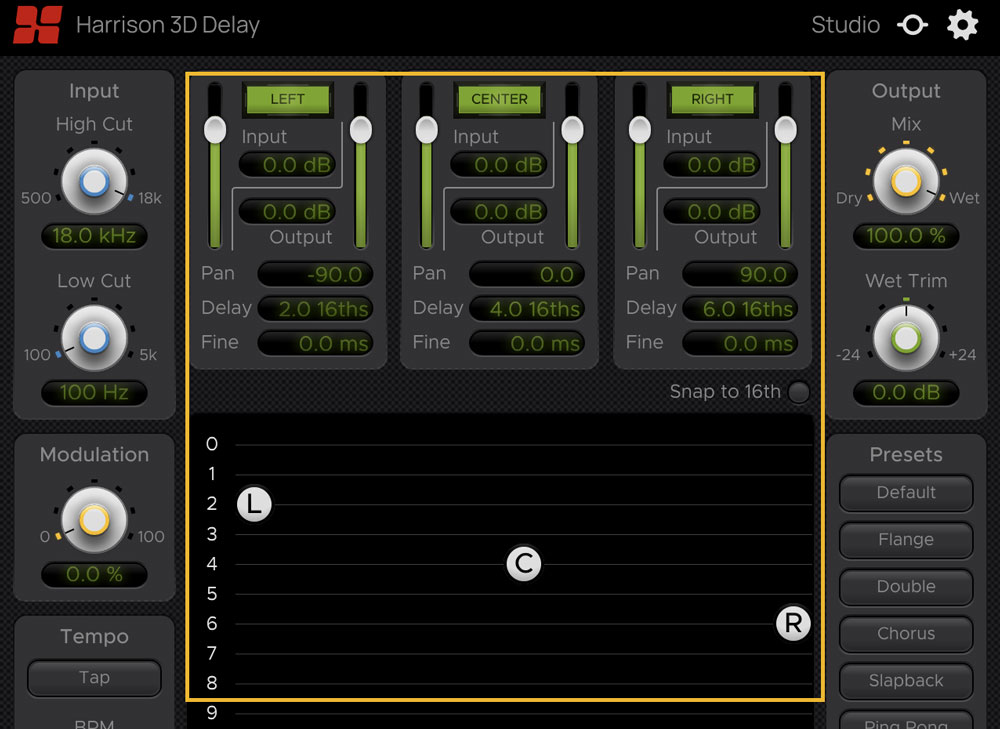Click the Wet Trim knob
Viewport: 1000px width, 729px height.
[x=906, y=338]
